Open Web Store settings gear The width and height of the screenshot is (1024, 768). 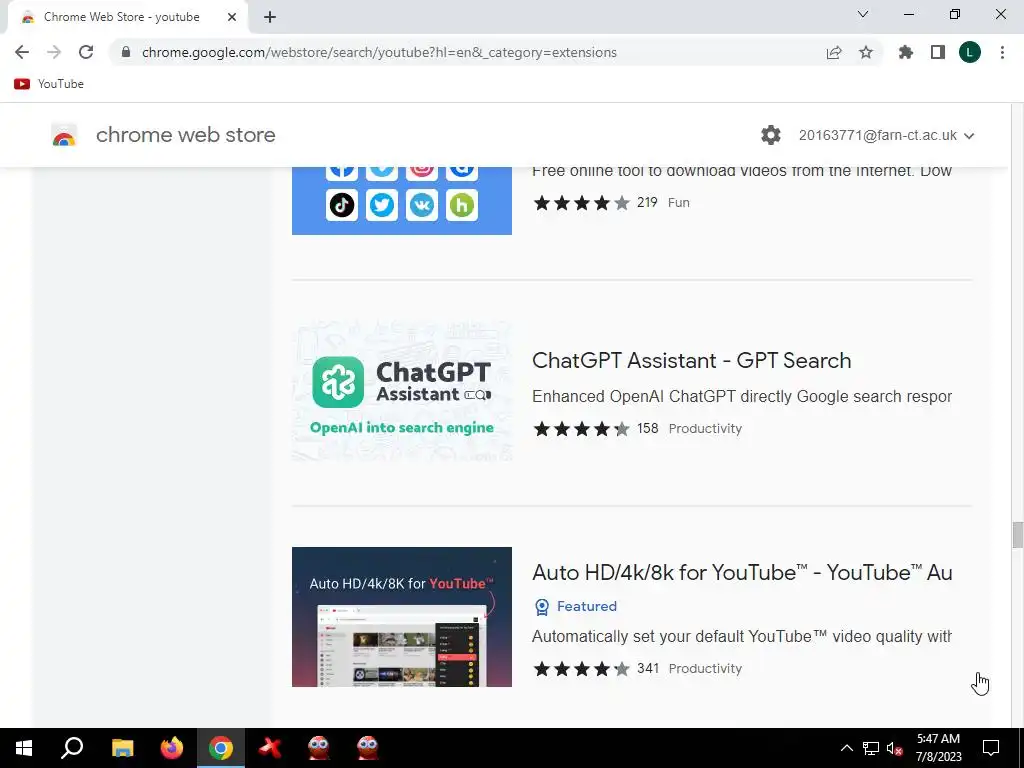coord(771,135)
